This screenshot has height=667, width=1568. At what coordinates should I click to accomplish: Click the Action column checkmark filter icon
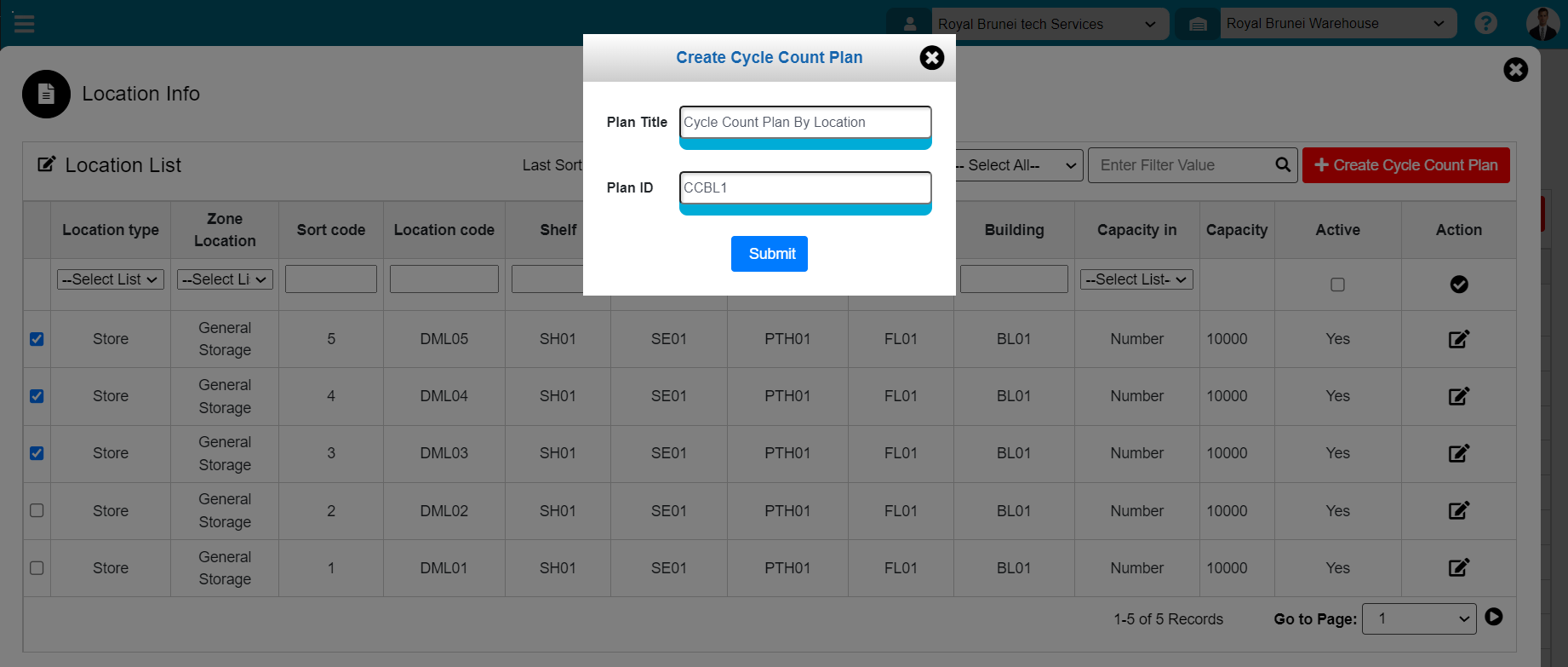1458,285
